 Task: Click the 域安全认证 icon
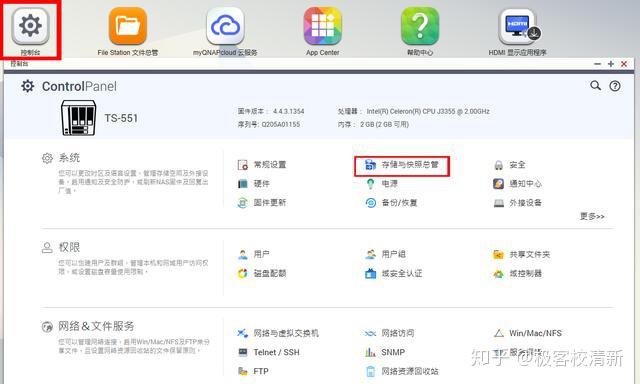coord(371,273)
